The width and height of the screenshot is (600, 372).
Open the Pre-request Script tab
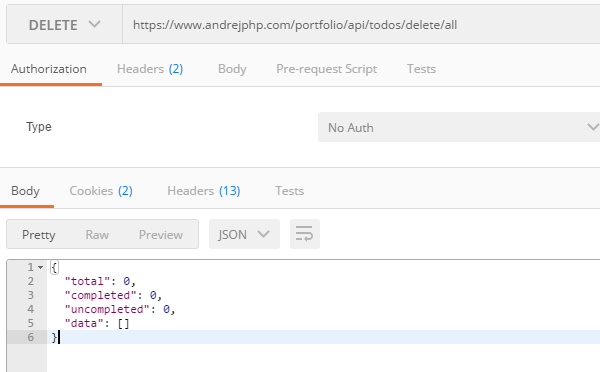(x=326, y=69)
